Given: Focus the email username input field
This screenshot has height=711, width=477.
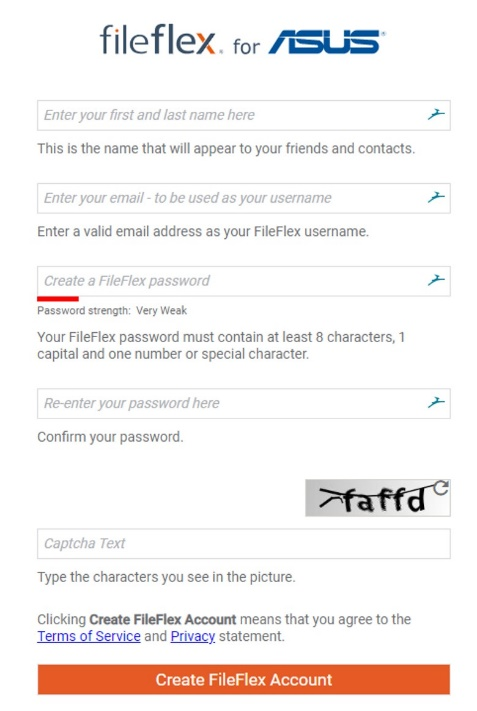Looking at the screenshot, I should (243, 198).
